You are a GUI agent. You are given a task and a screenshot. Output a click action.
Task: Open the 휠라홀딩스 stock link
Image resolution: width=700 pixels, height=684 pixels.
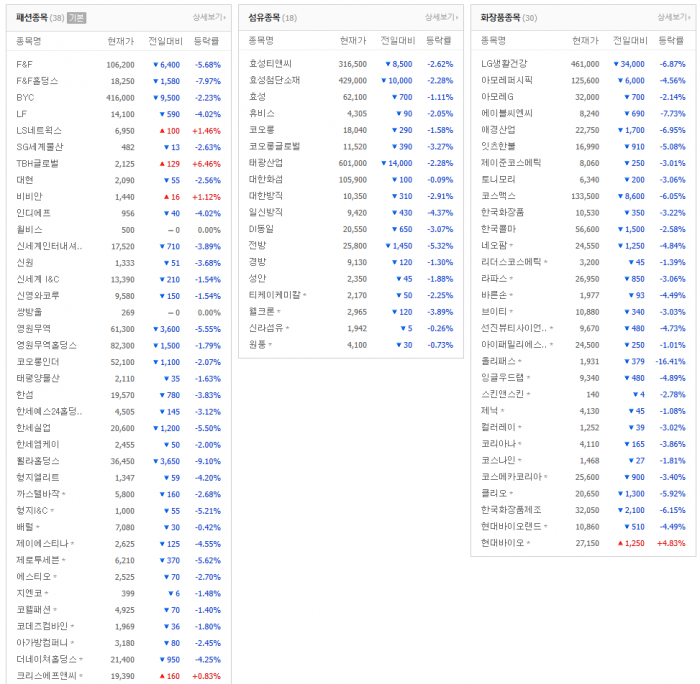click(x=38, y=461)
